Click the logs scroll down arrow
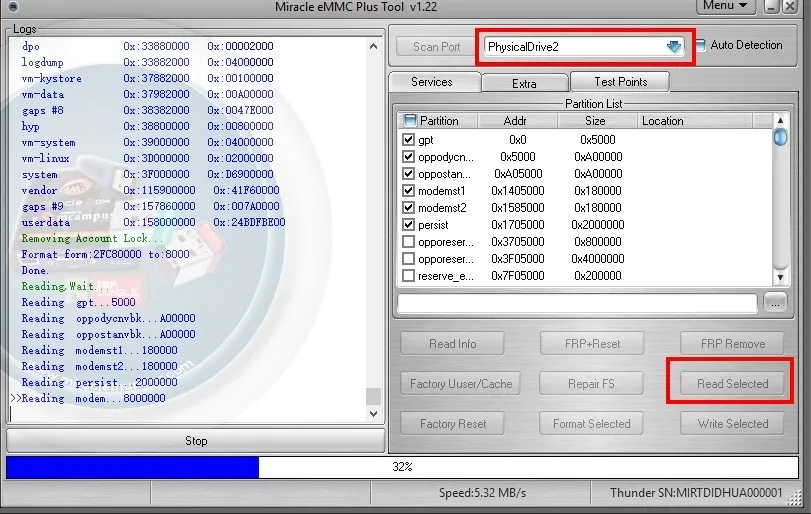Image resolution: width=811 pixels, height=514 pixels. (373, 414)
